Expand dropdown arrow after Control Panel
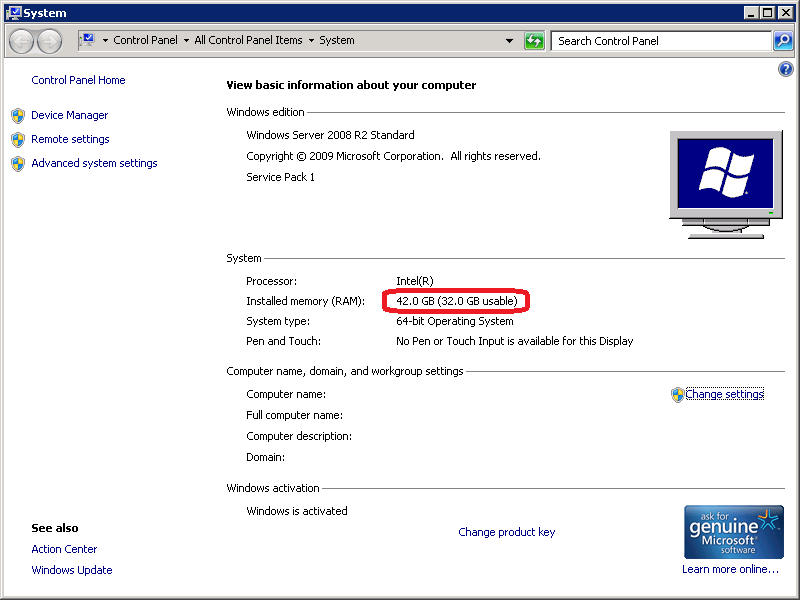The image size is (800, 600). [x=186, y=40]
